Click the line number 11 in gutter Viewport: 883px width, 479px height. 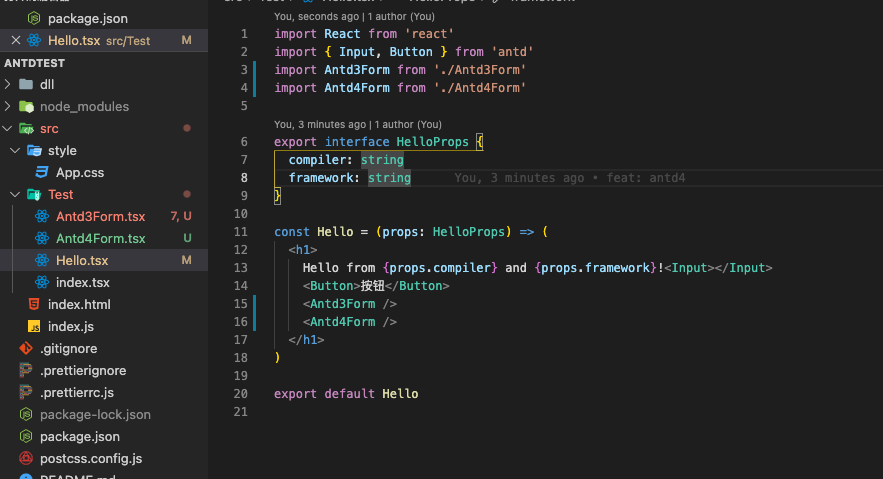[240, 232]
